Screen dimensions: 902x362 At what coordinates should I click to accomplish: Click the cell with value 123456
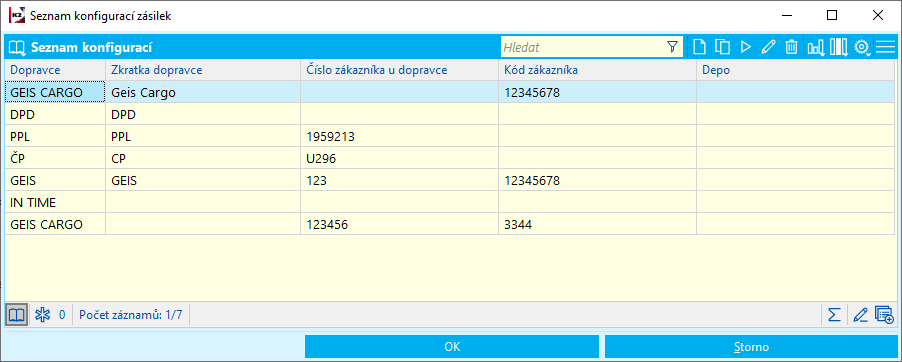pyautogui.click(x=399, y=224)
